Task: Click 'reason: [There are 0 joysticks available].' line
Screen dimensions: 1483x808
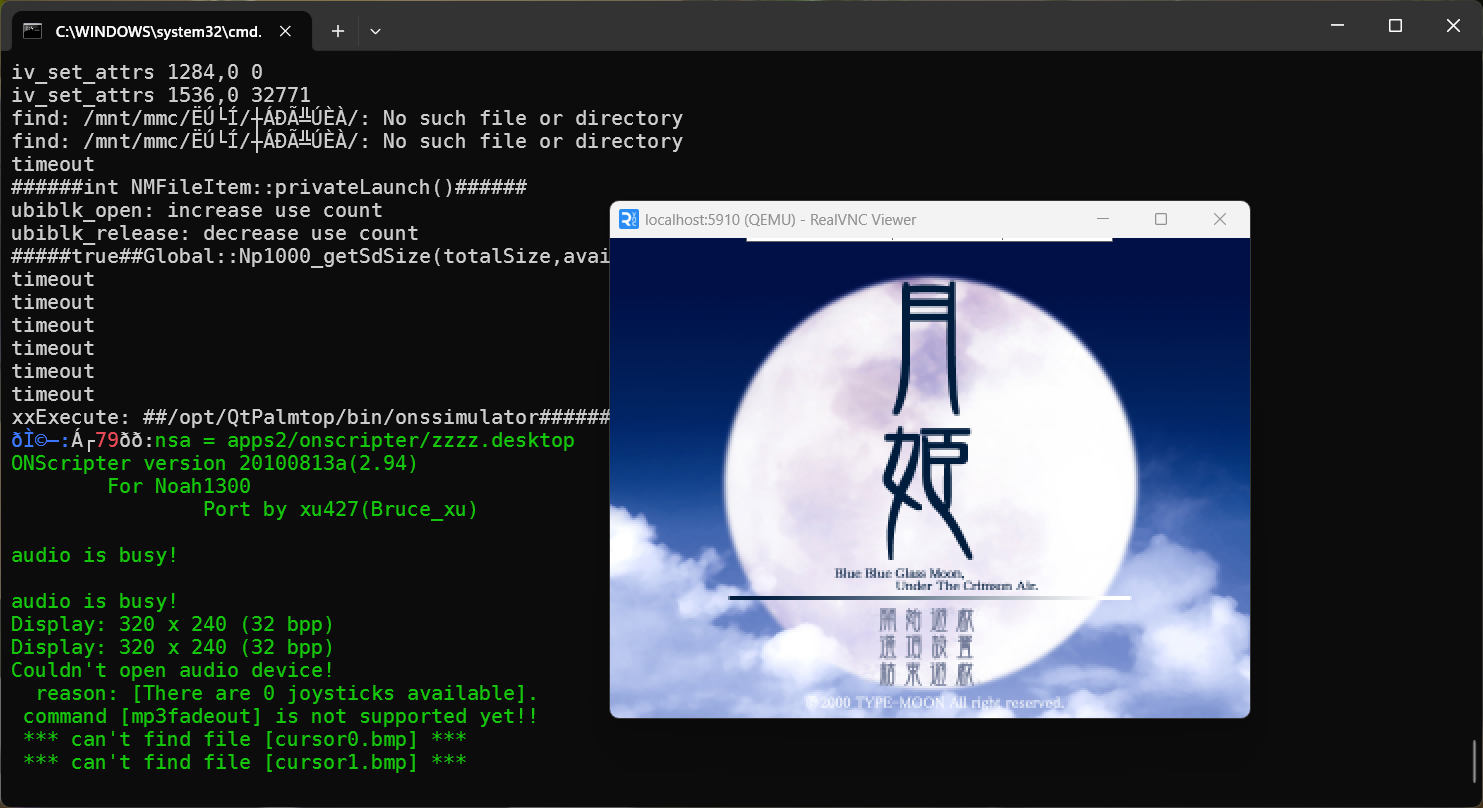Action: pyautogui.click(x=287, y=693)
